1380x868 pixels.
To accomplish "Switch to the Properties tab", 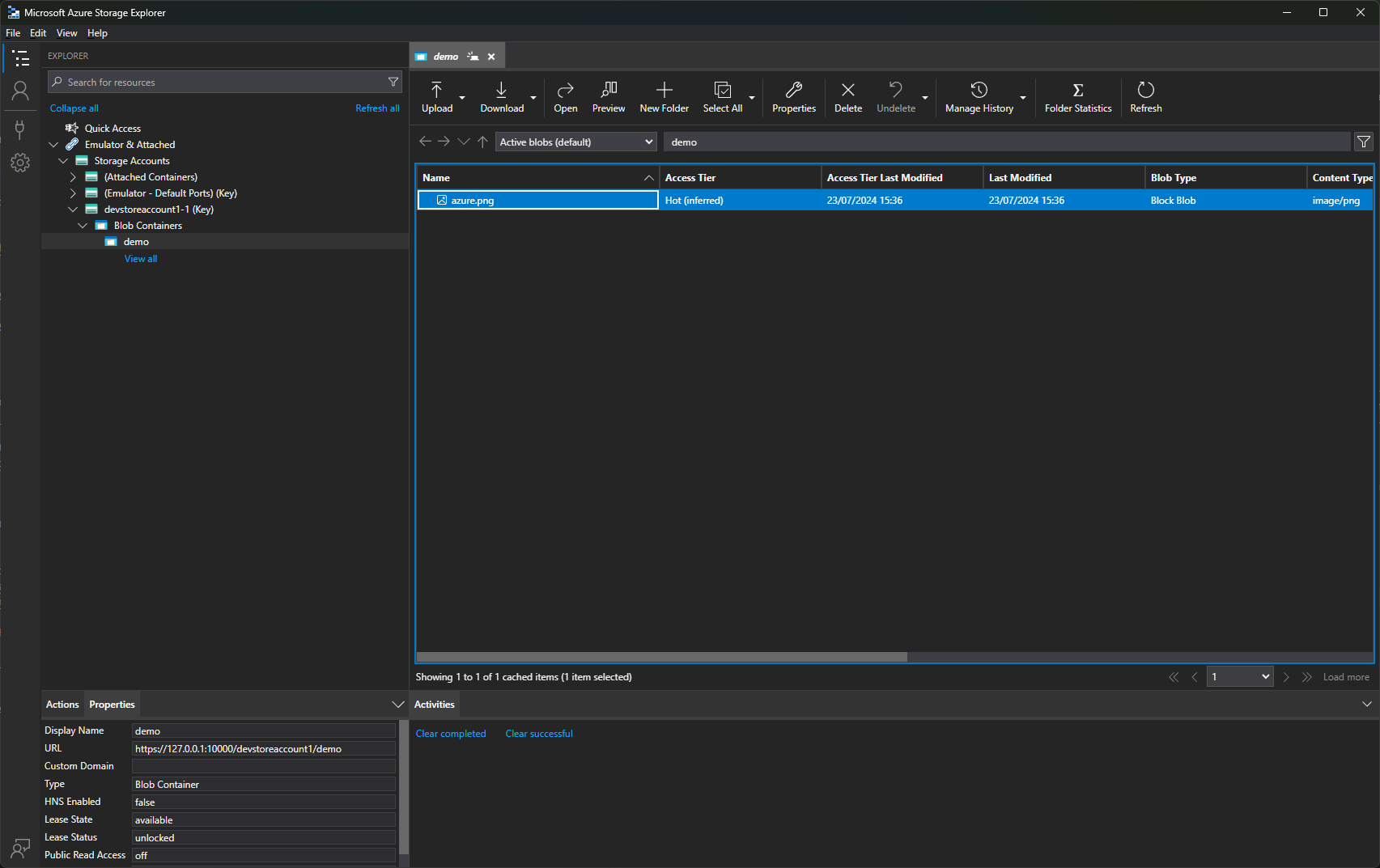I will click(112, 705).
